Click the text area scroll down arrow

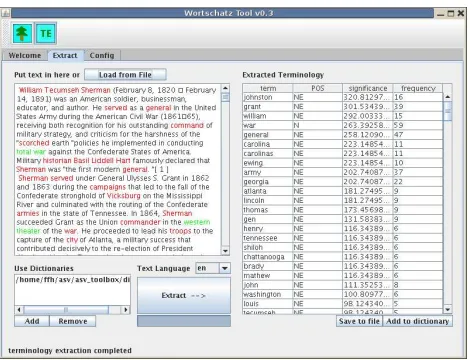click(225, 251)
